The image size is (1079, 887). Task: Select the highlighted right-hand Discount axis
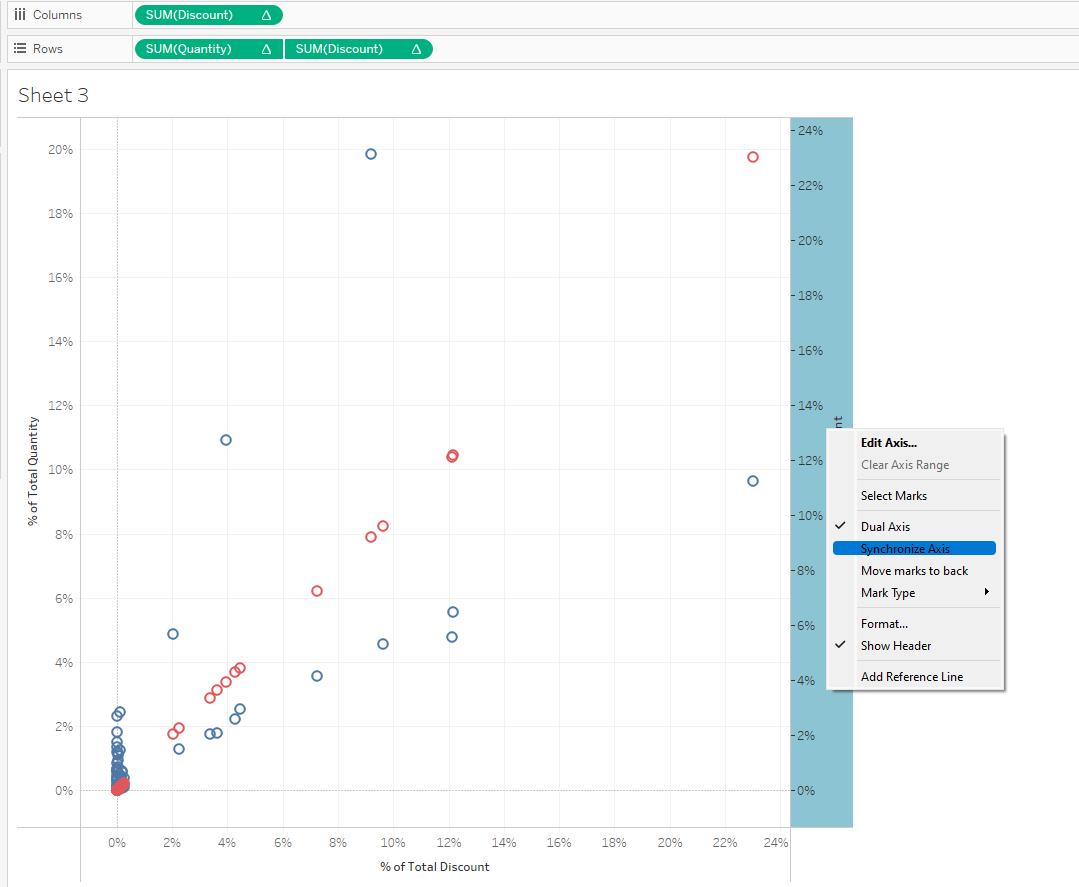coord(822,300)
